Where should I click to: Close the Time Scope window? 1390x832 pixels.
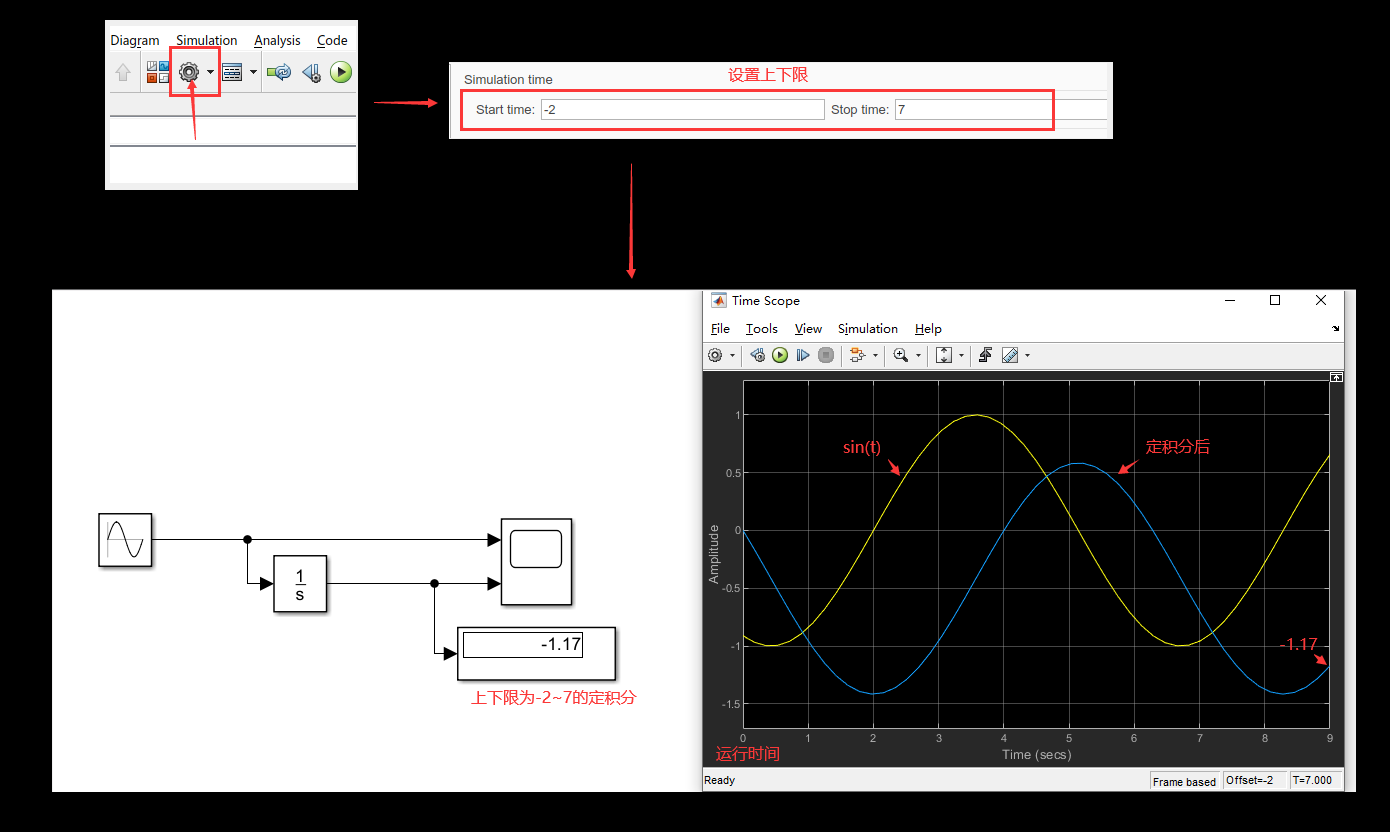[x=1322, y=300]
